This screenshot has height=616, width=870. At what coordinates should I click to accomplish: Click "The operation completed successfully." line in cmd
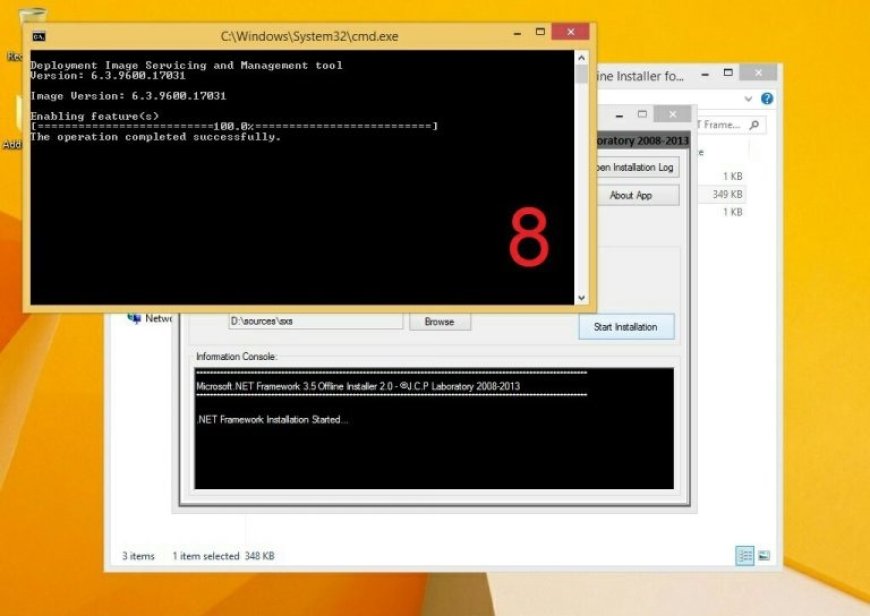tap(155, 137)
